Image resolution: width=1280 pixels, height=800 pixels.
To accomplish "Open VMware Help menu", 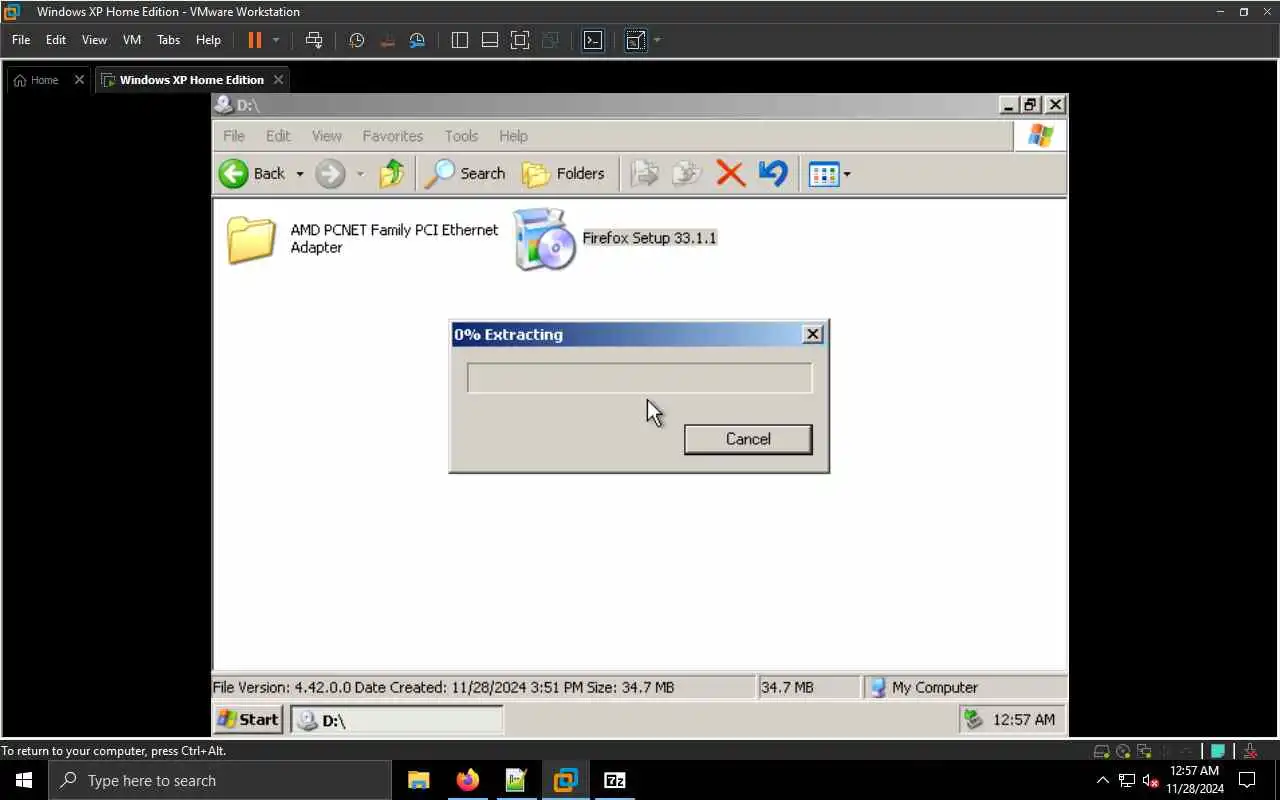I will [208, 40].
